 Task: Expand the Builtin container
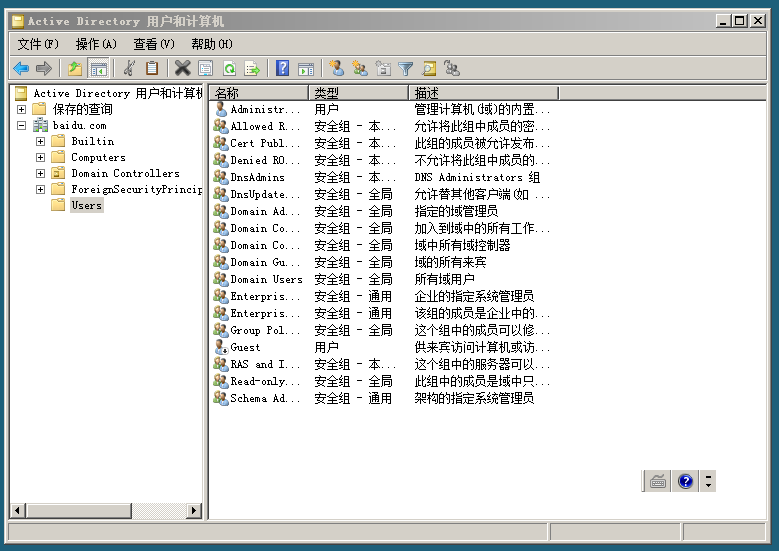pos(40,141)
